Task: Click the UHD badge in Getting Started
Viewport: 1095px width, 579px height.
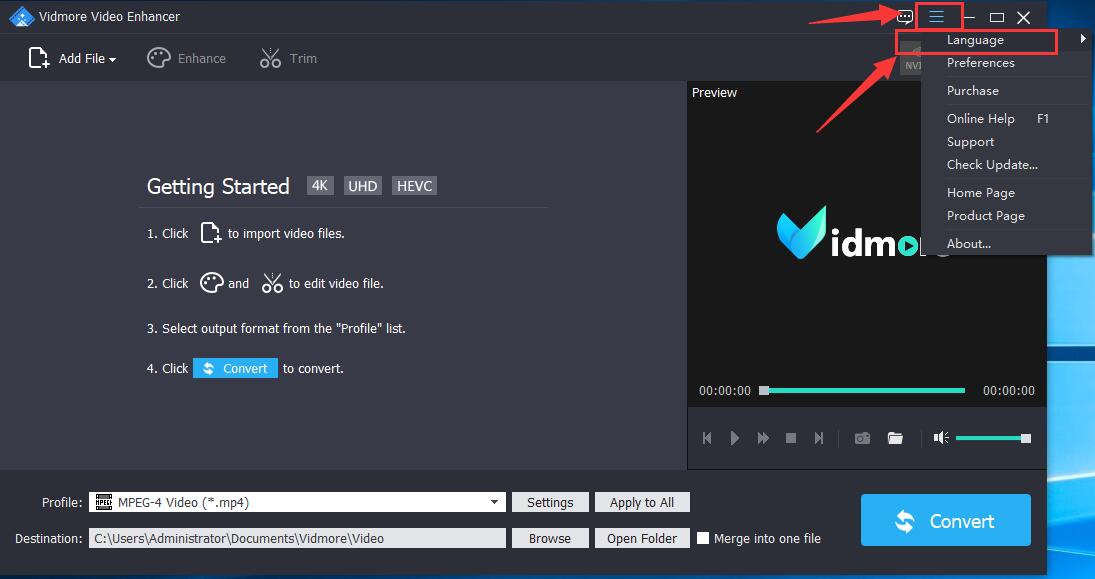Action: tap(362, 186)
